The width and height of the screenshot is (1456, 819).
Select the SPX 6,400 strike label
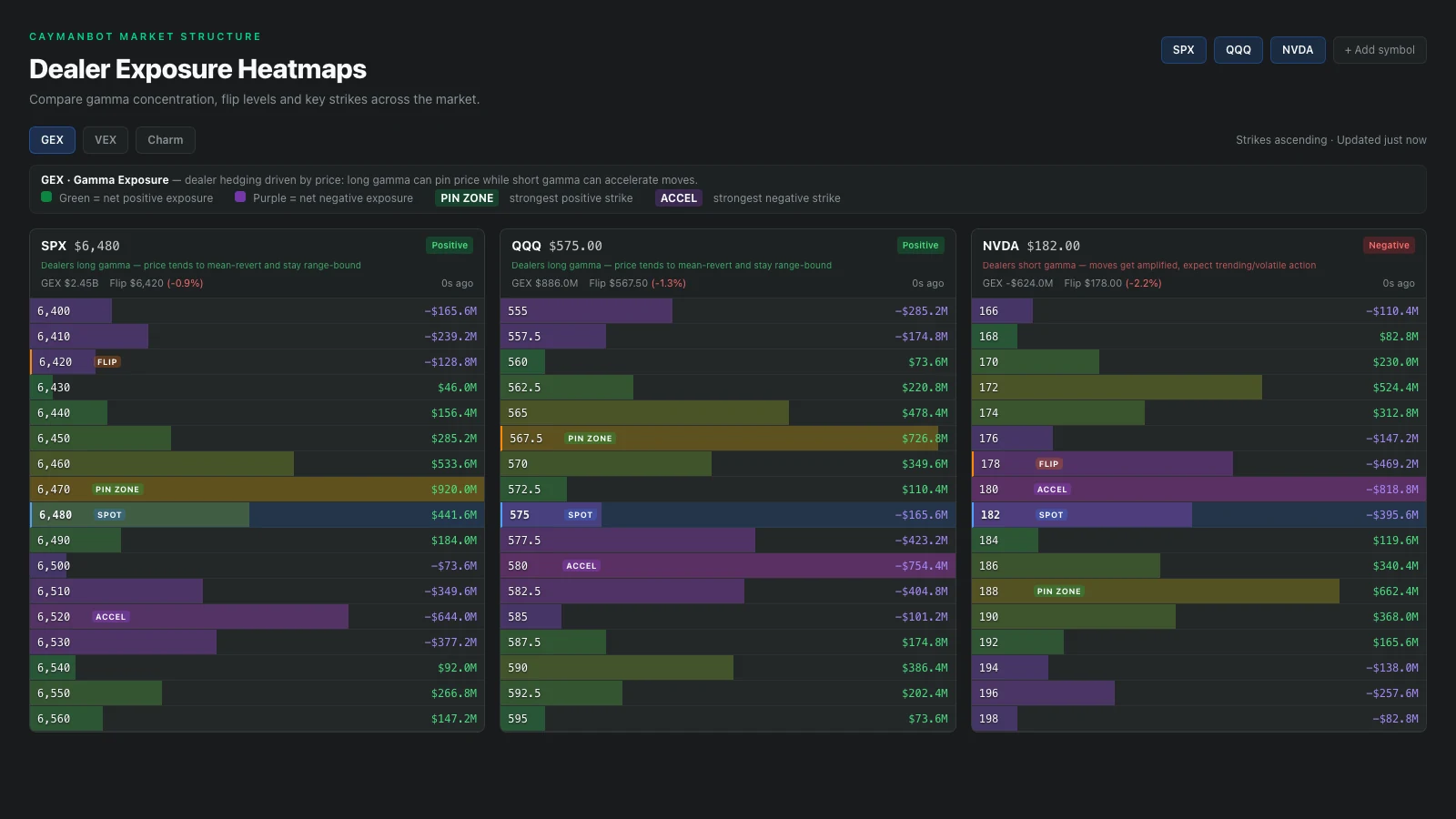tap(54, 311)
